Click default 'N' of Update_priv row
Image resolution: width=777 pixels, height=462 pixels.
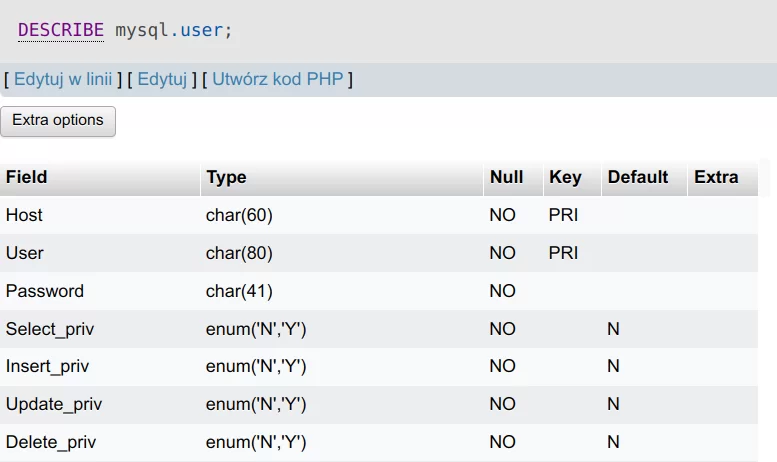(613, 404)
